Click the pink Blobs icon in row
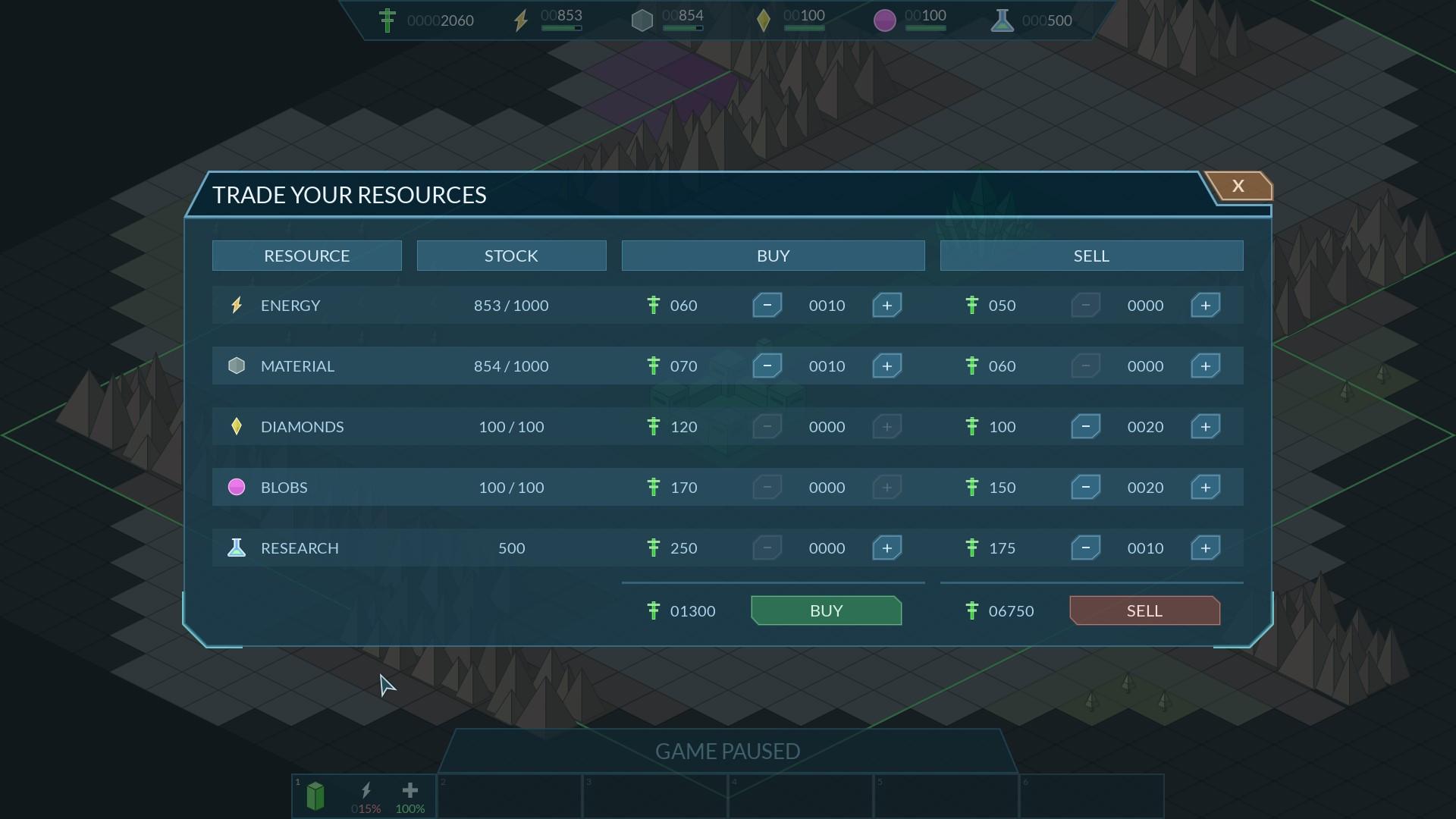 (237, 488)
